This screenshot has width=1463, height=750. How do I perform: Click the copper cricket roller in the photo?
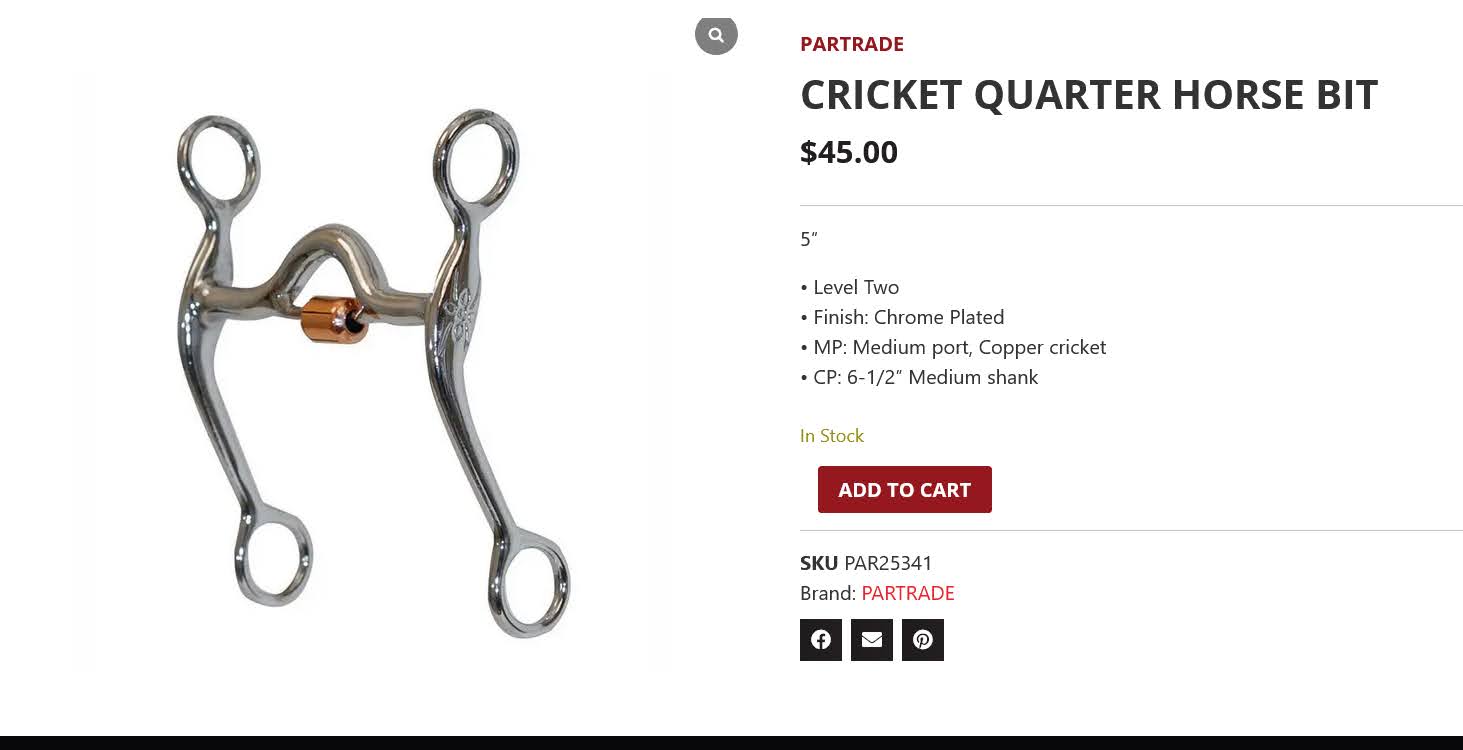[332, 319]
